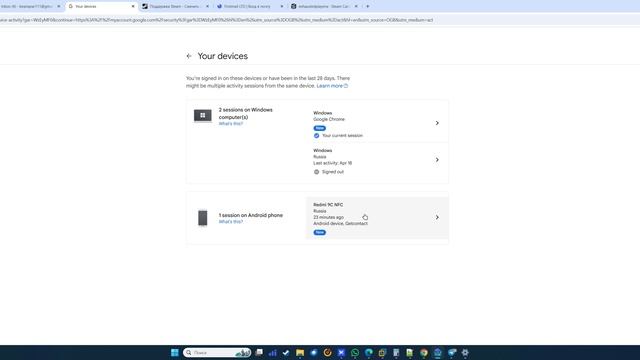Open Google Chrome from the taskbar

(x=424, y=353)
